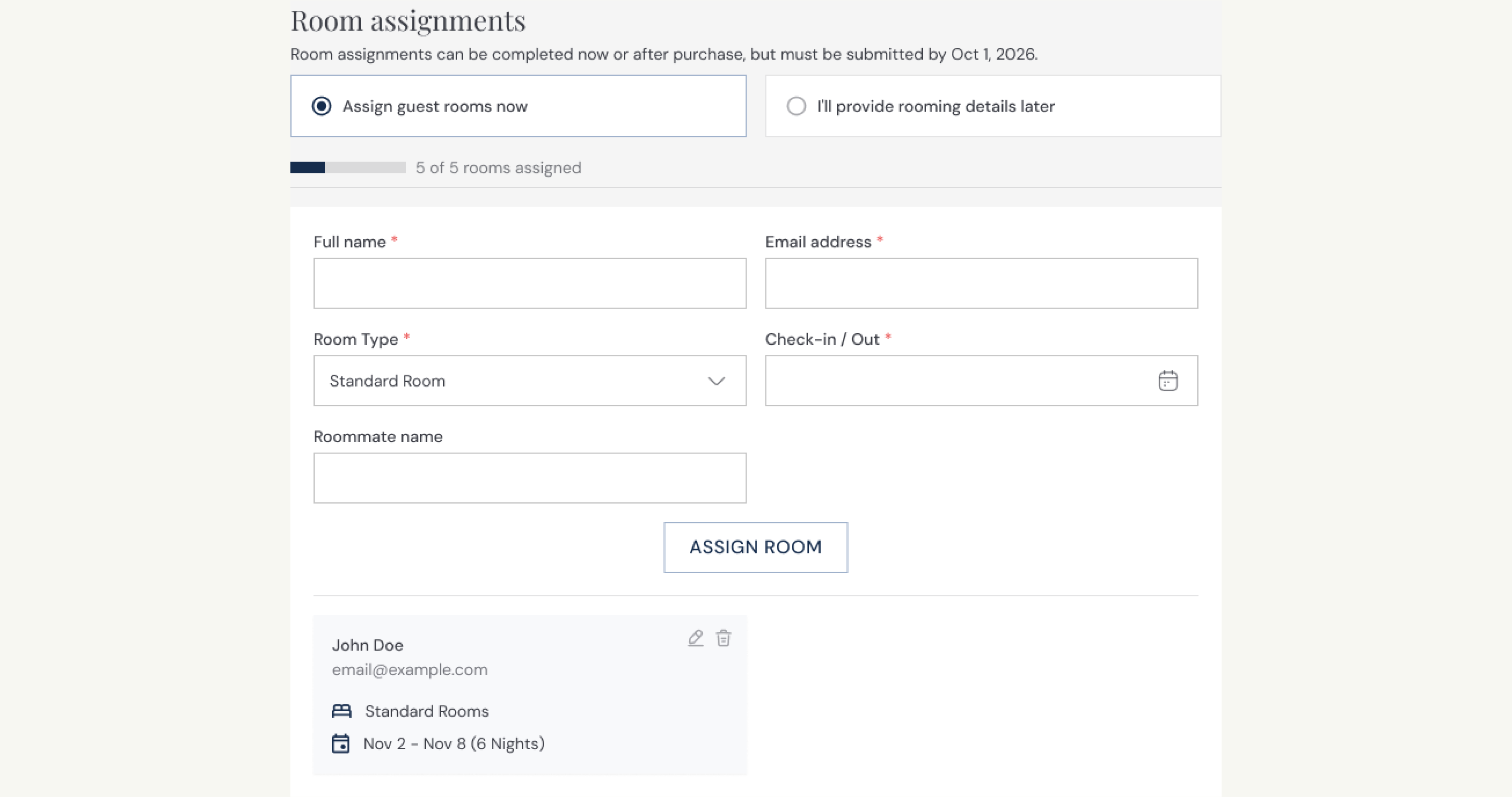Click the email@example.com text
The image size is (1512, 797).
(x=410, y=670)
